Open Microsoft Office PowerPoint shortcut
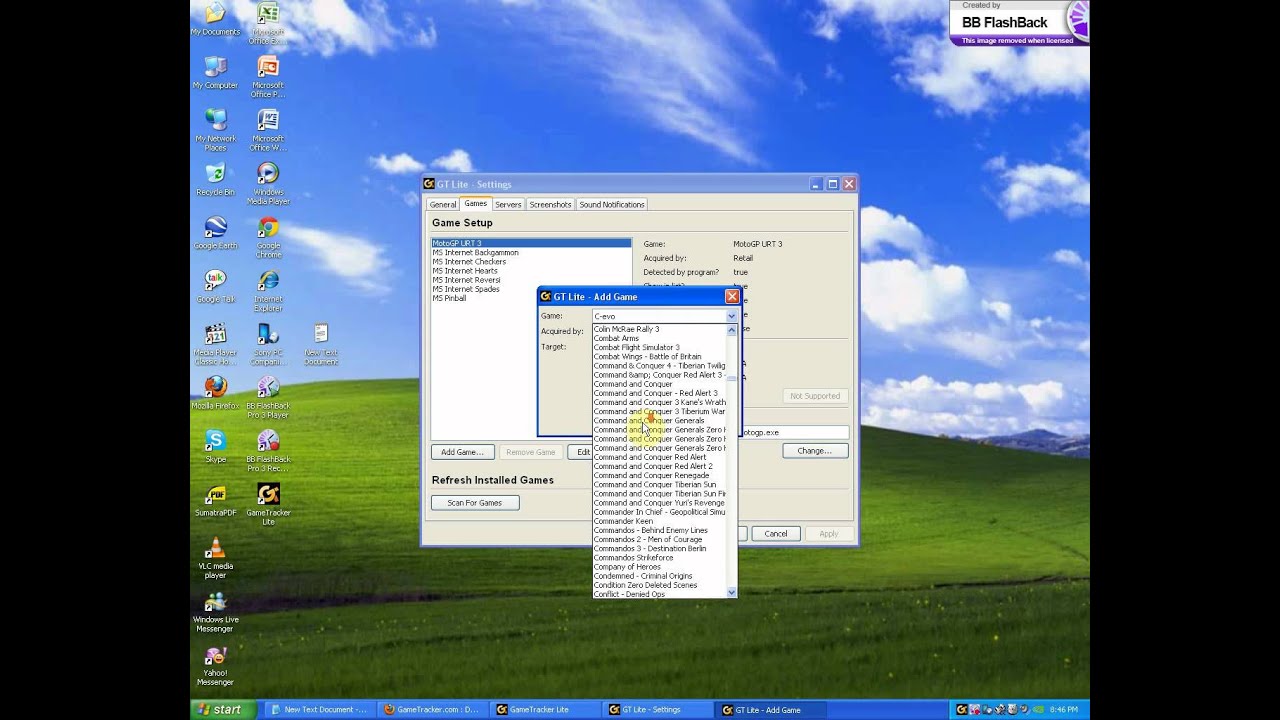1280x720 pixels. click(268, 77)
